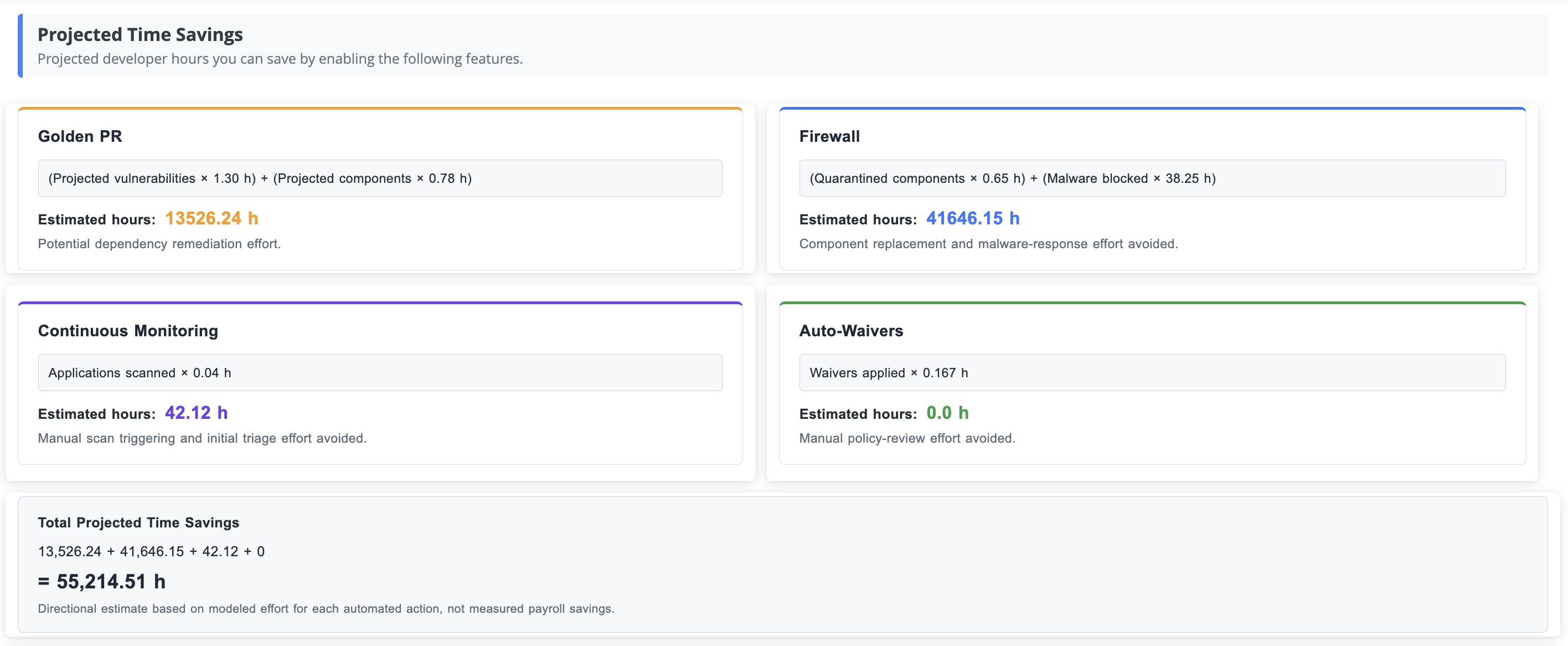Select the subtitle about projected developer hours
Image resolution: width=1568 pixels, height=646 pixels.
coord(280,59)
